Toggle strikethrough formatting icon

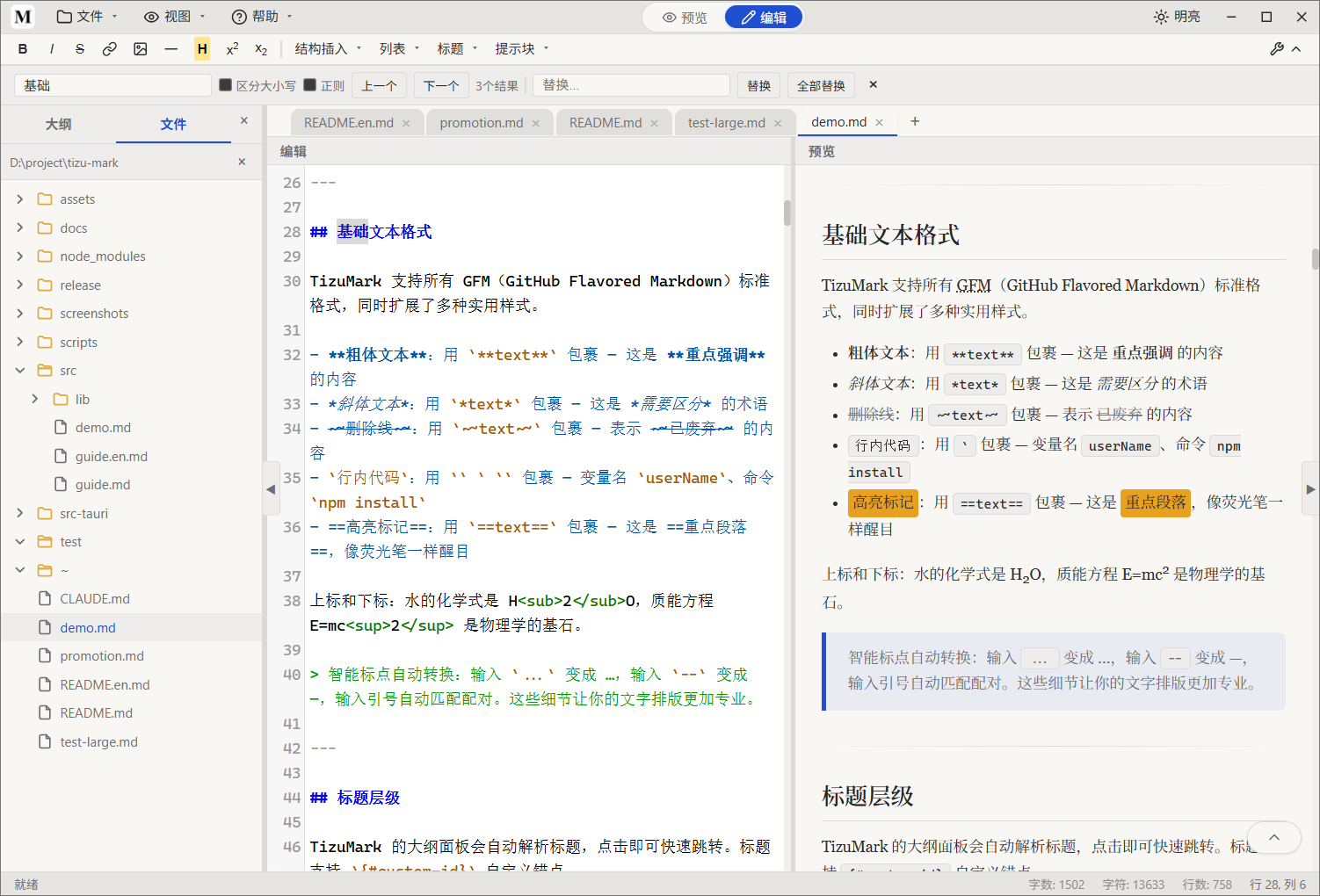(x=80, y=49)
